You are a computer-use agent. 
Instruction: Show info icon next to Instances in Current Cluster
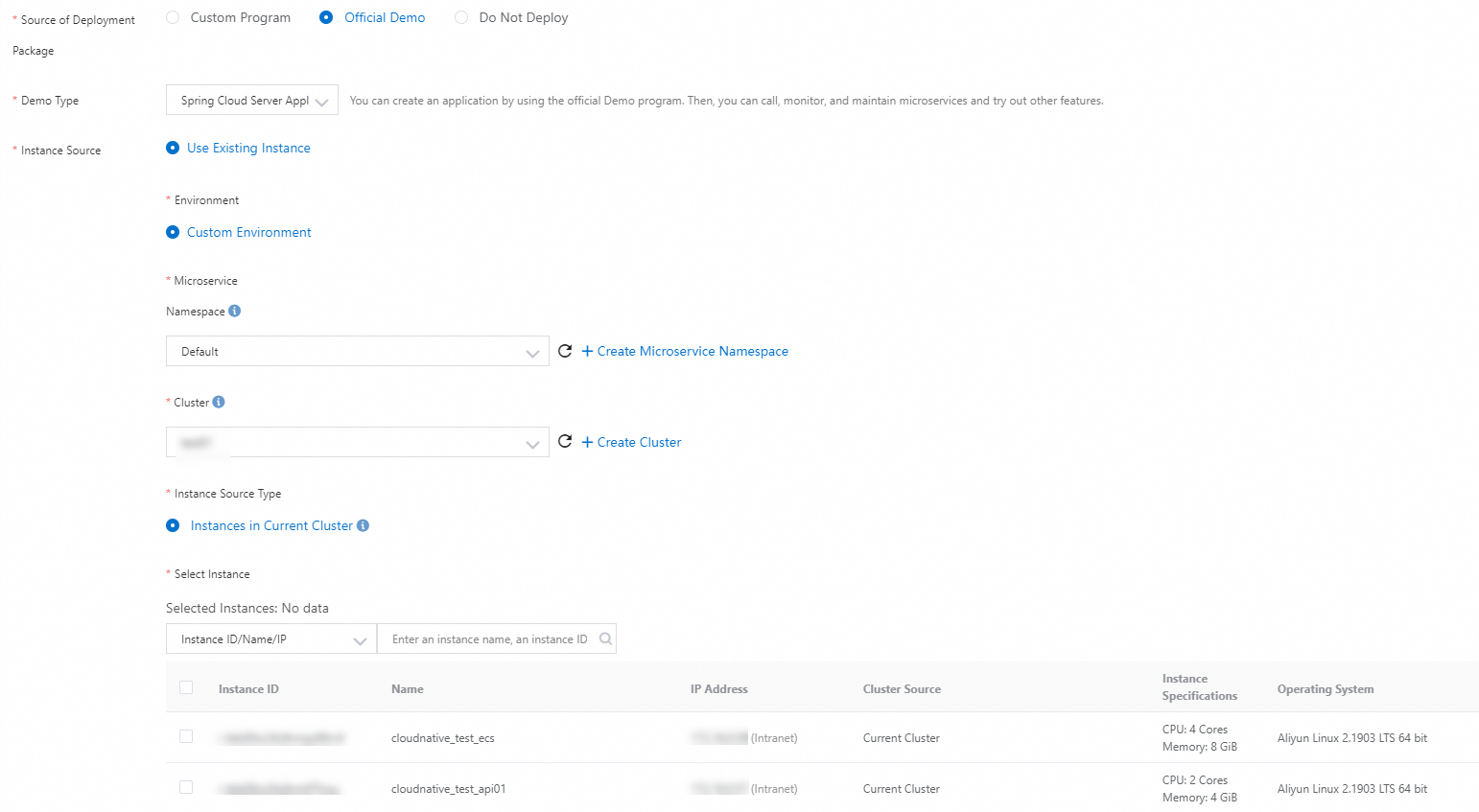pos(363,525)
